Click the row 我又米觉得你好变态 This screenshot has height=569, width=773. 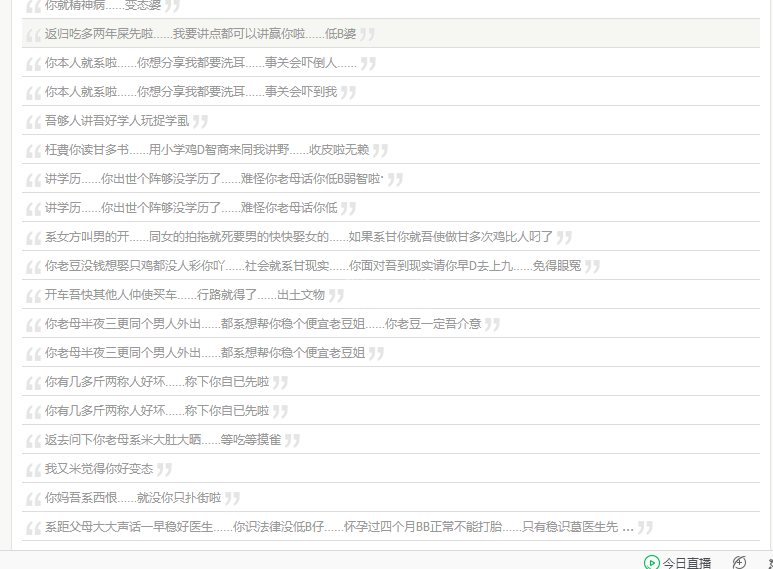point(391,469)
